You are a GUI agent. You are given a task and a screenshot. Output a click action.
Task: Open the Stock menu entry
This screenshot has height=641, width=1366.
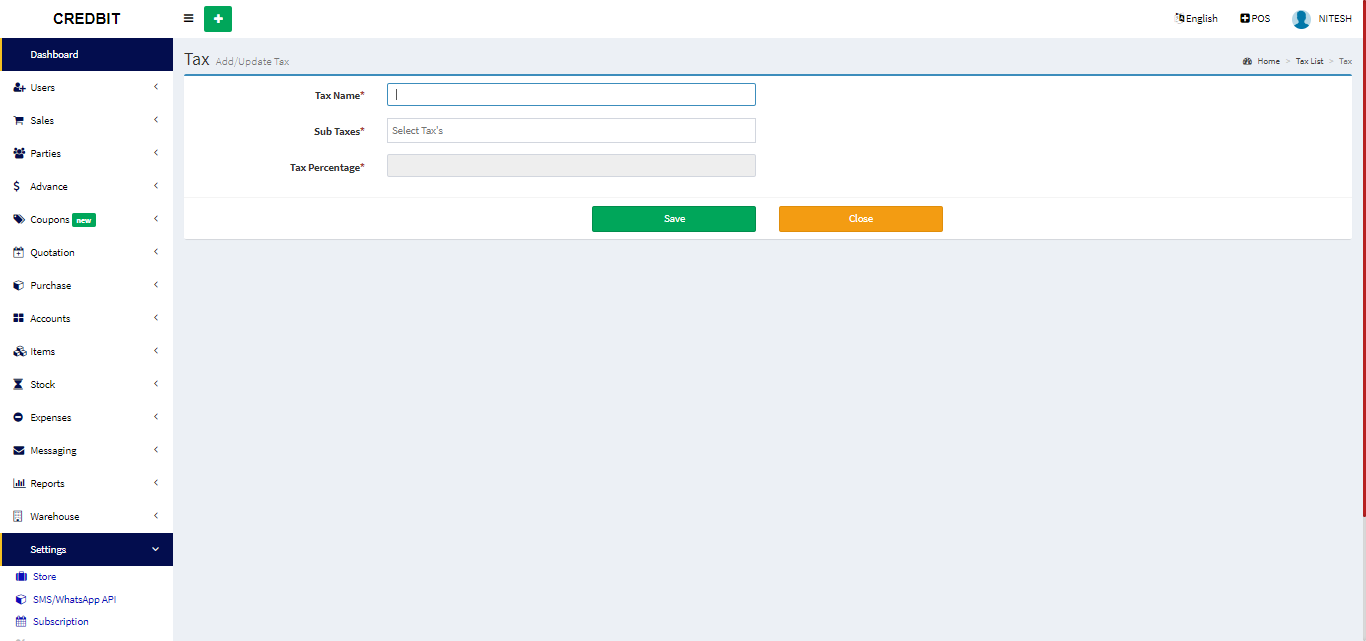(x=87, y=385)
